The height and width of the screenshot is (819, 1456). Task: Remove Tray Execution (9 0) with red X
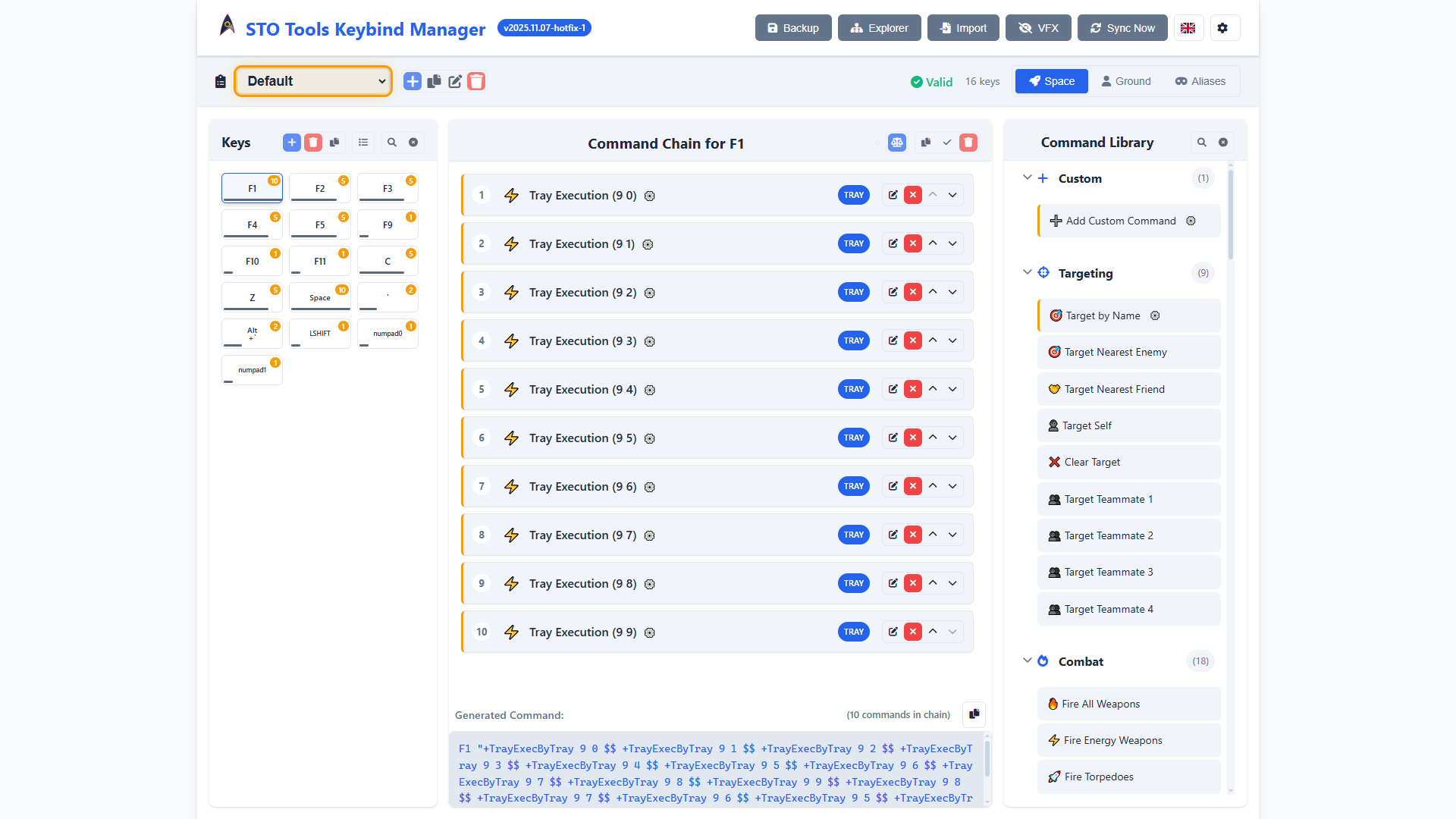pos(913,195)
